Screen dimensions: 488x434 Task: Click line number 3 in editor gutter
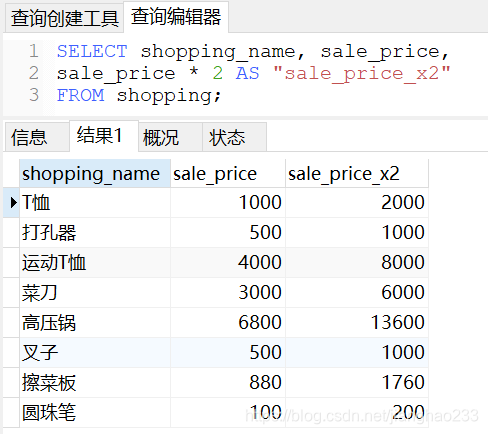coord(34,95)
